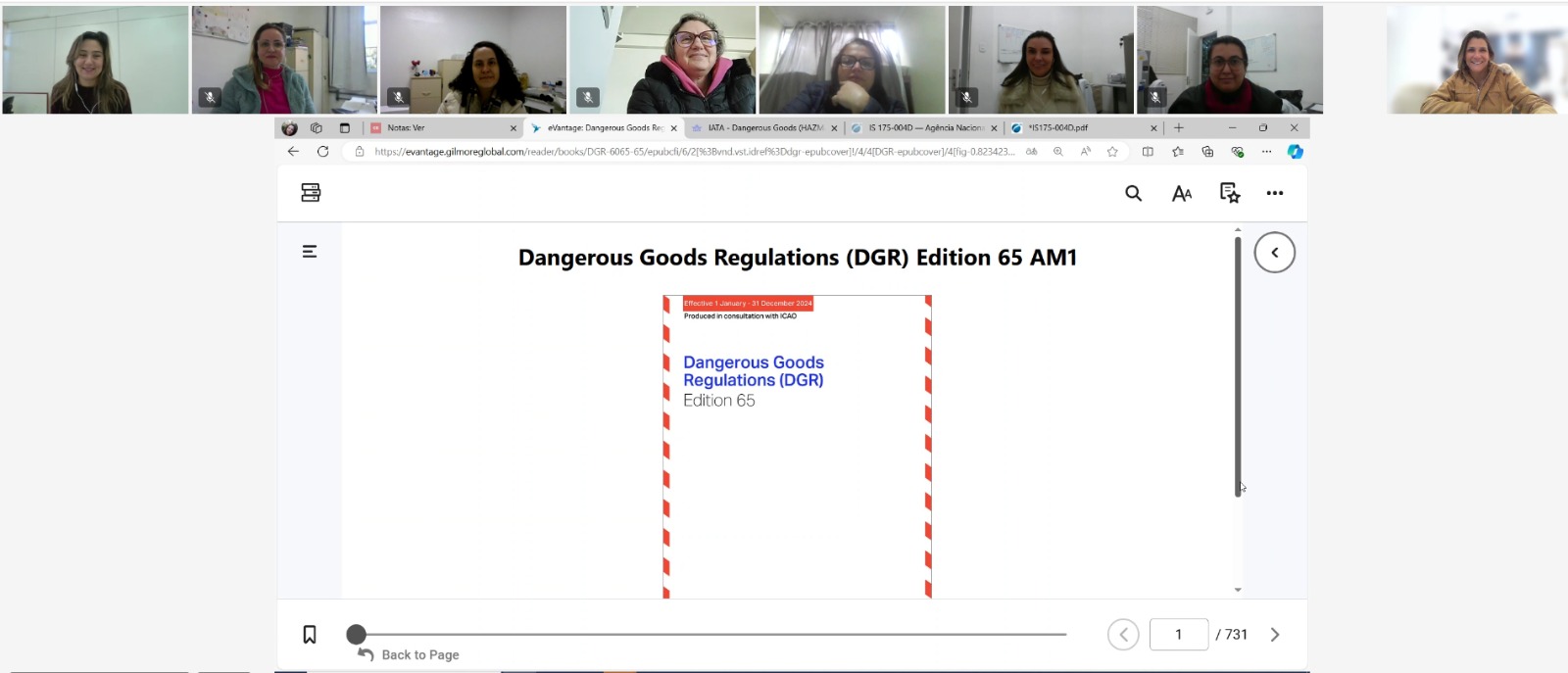Open the reader more options ellipsis
The width and height of the screenshot is (1568, 673).
[x=1275, y=193]
